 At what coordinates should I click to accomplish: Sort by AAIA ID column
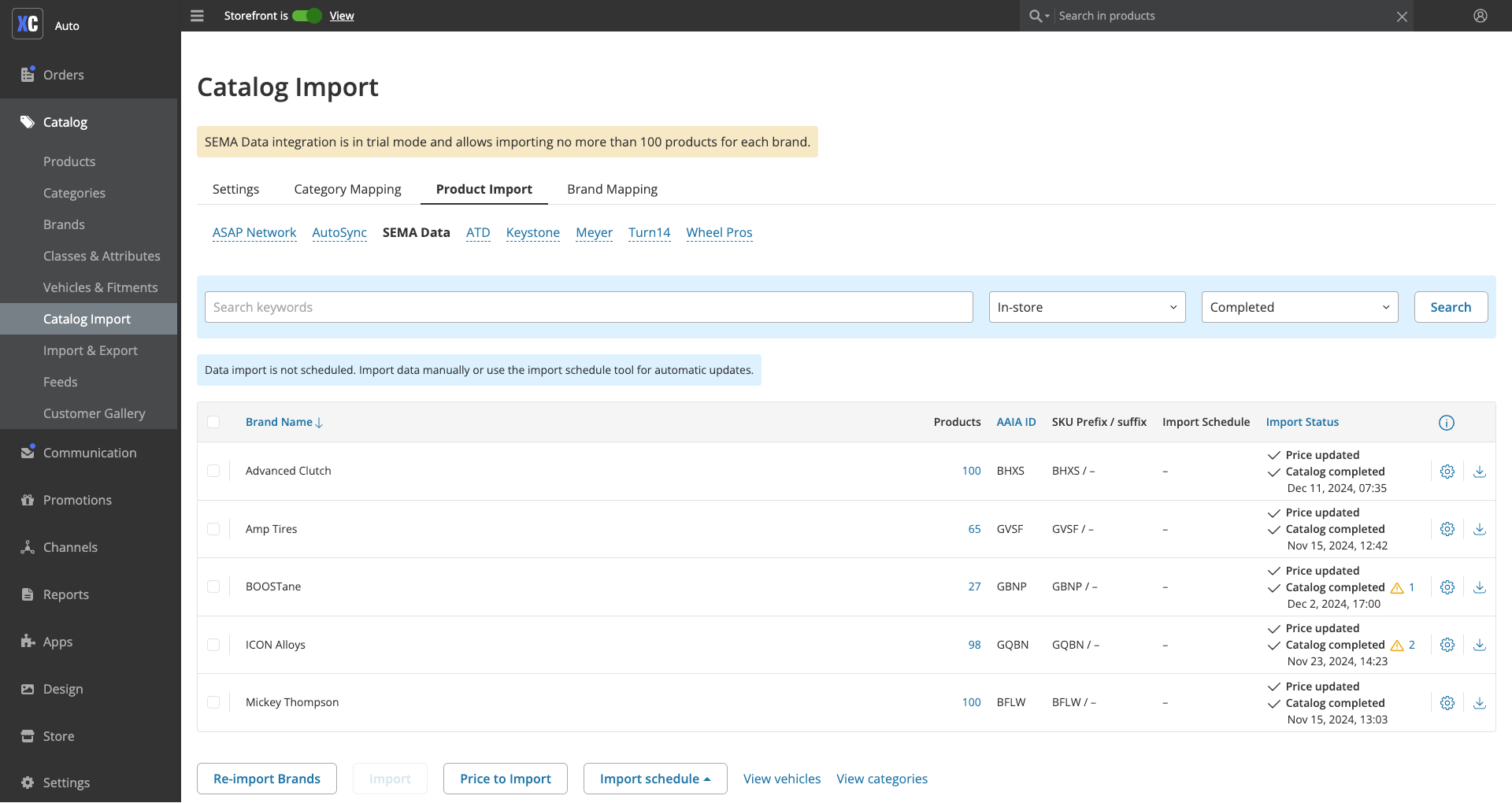[1016, 422]
